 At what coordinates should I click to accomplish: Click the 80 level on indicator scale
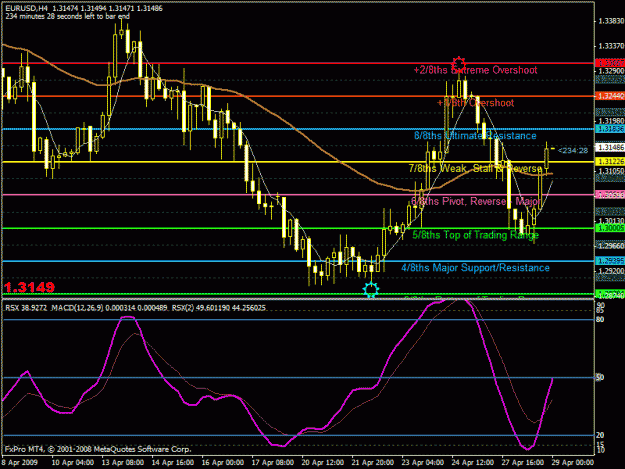pos(600,320)
